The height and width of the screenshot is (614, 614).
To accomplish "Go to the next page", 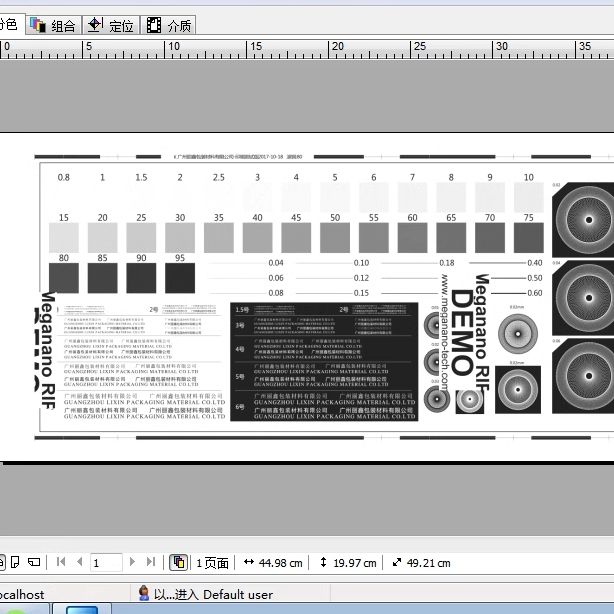I will (x=132, y=562).
